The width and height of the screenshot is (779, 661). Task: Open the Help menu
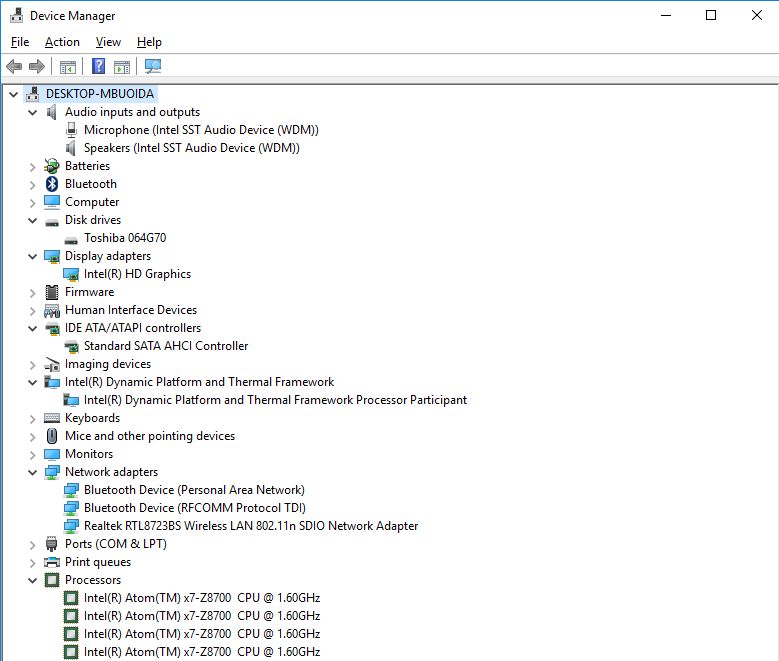pyautogui.click(x=149, y=42)
